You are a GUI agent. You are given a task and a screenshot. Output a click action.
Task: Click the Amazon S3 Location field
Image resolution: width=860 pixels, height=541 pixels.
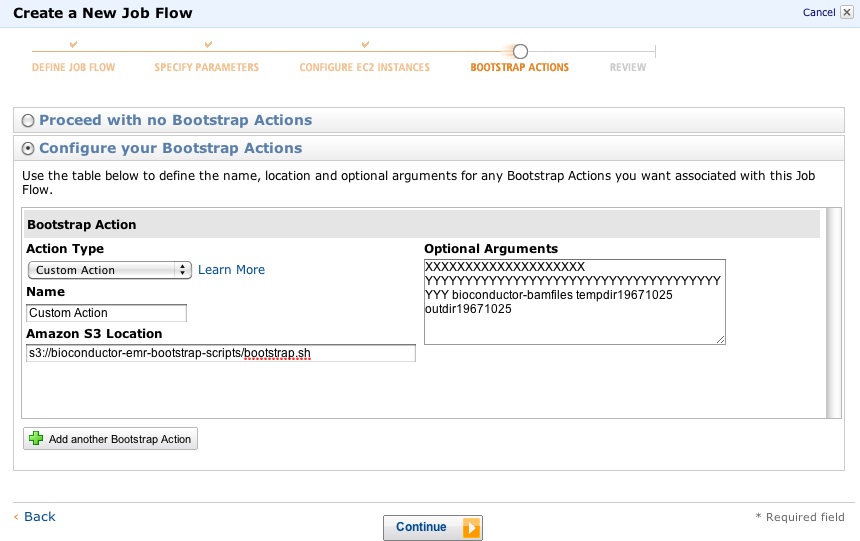coord(220,353)
